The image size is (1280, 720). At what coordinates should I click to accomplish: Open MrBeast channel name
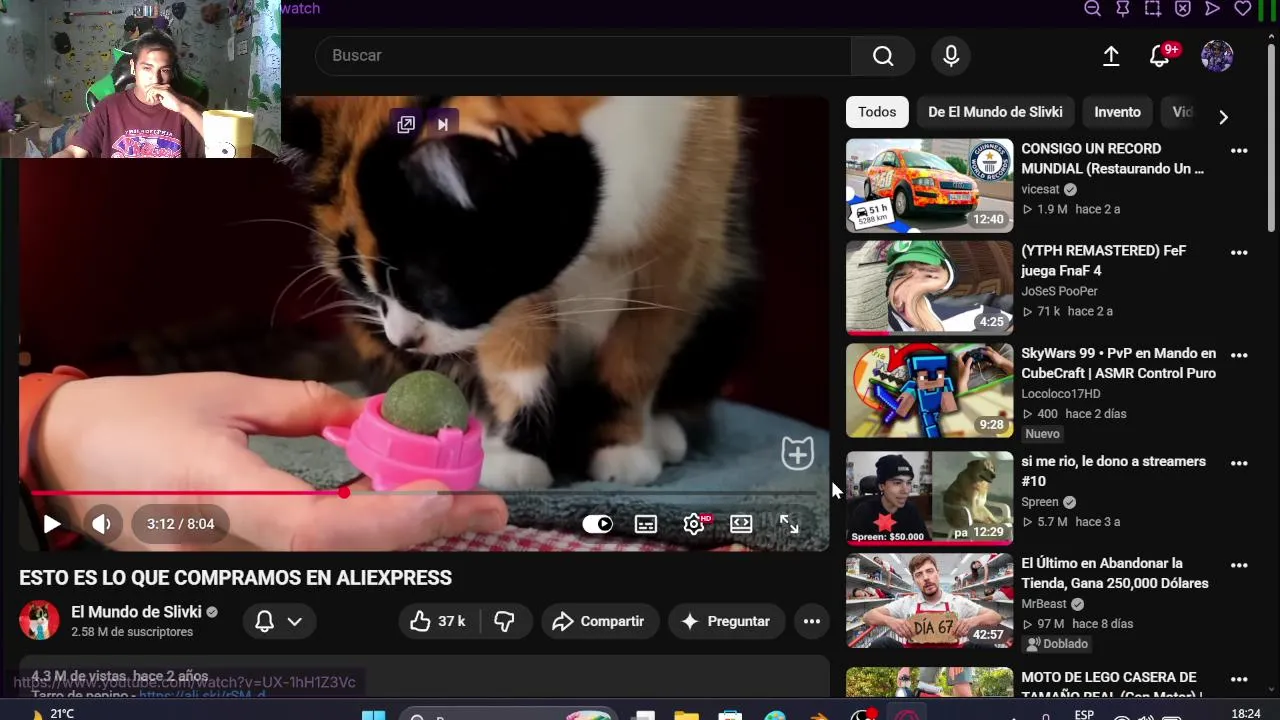(x=1043, y=603)
